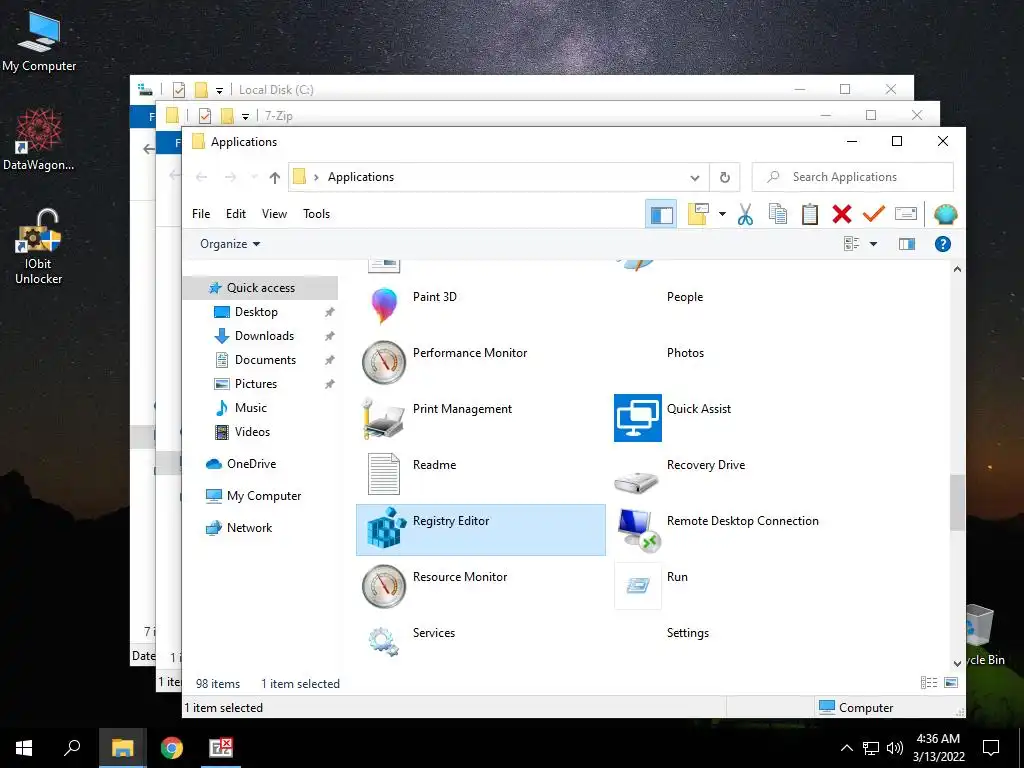
Task: Click the Back navigation arrow
Action: [202, 177]
